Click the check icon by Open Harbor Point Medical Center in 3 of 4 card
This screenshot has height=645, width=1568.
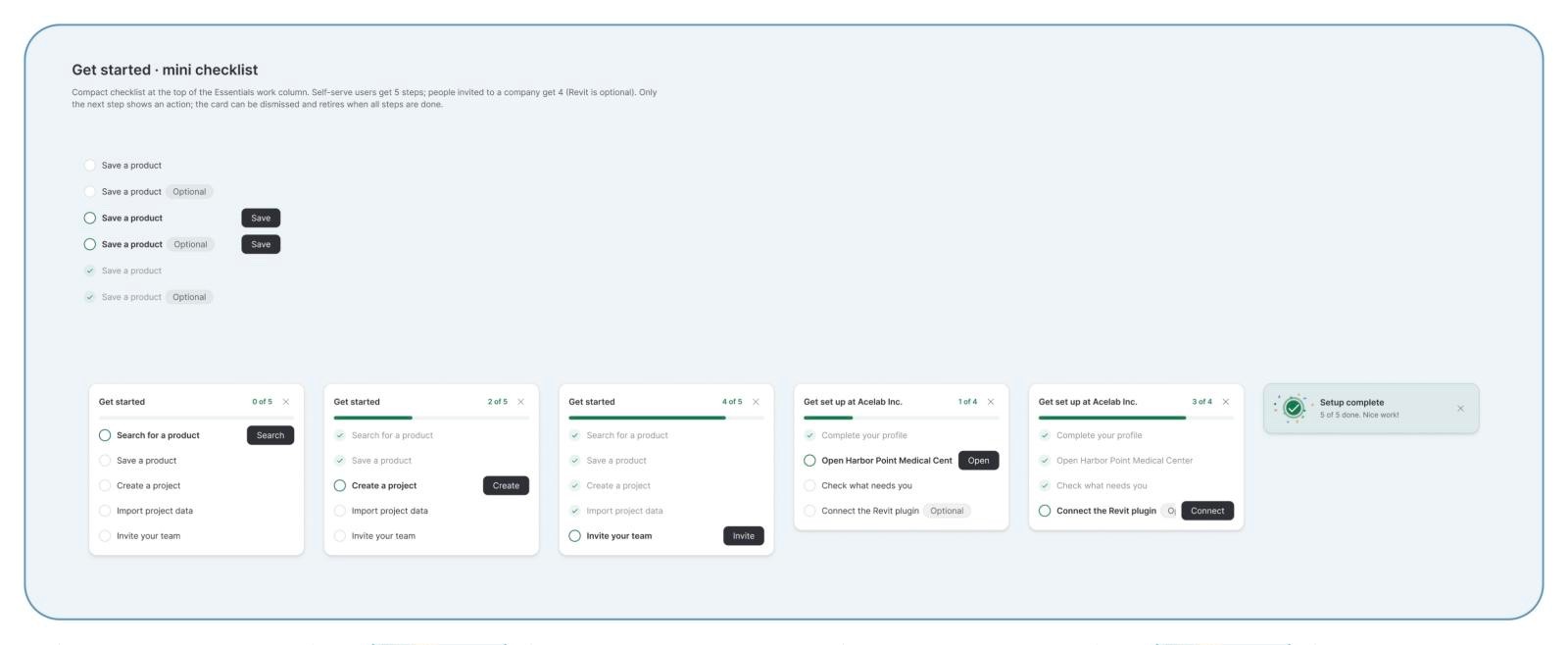click(1045, 461)
